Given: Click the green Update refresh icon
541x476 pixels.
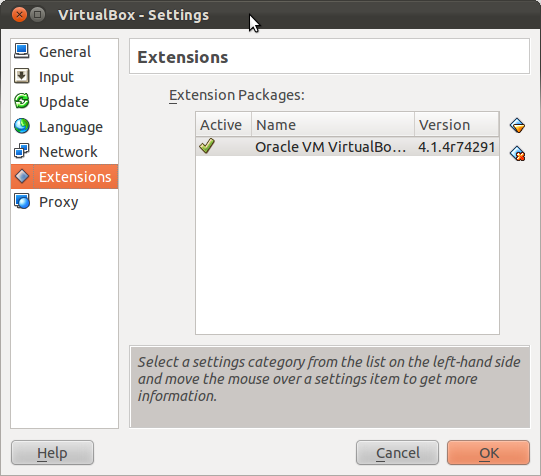Looking at the screenshot, I should click(22, 101).
